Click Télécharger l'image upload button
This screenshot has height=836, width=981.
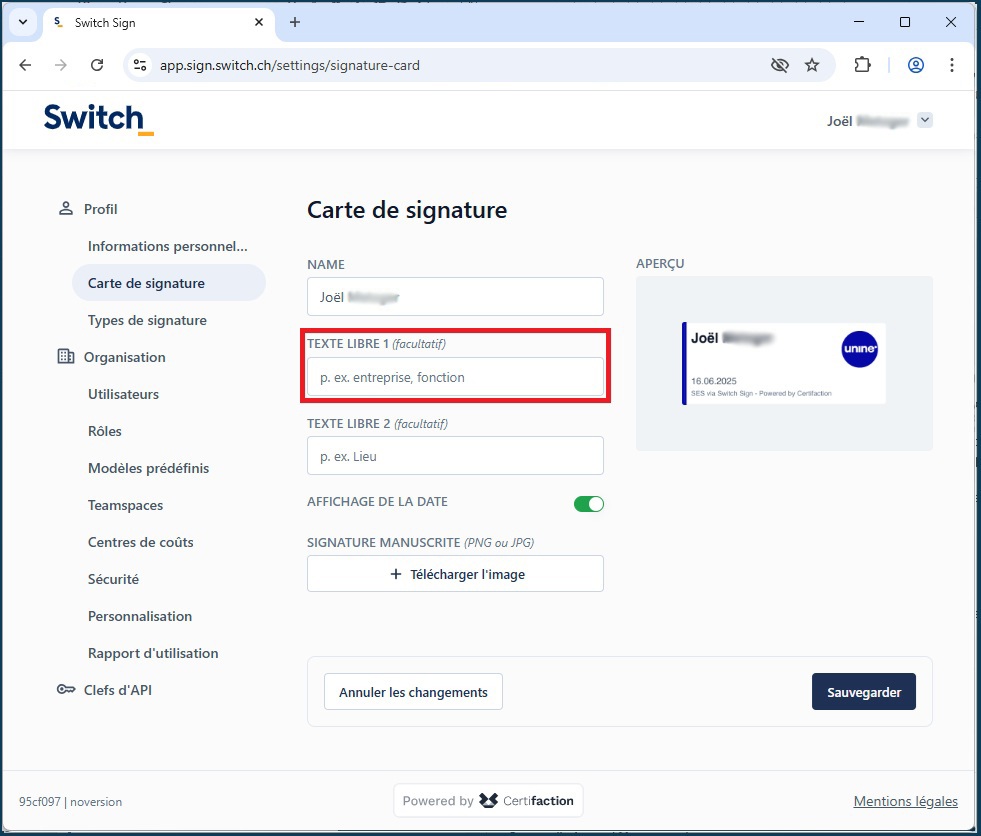click(455, 574)
